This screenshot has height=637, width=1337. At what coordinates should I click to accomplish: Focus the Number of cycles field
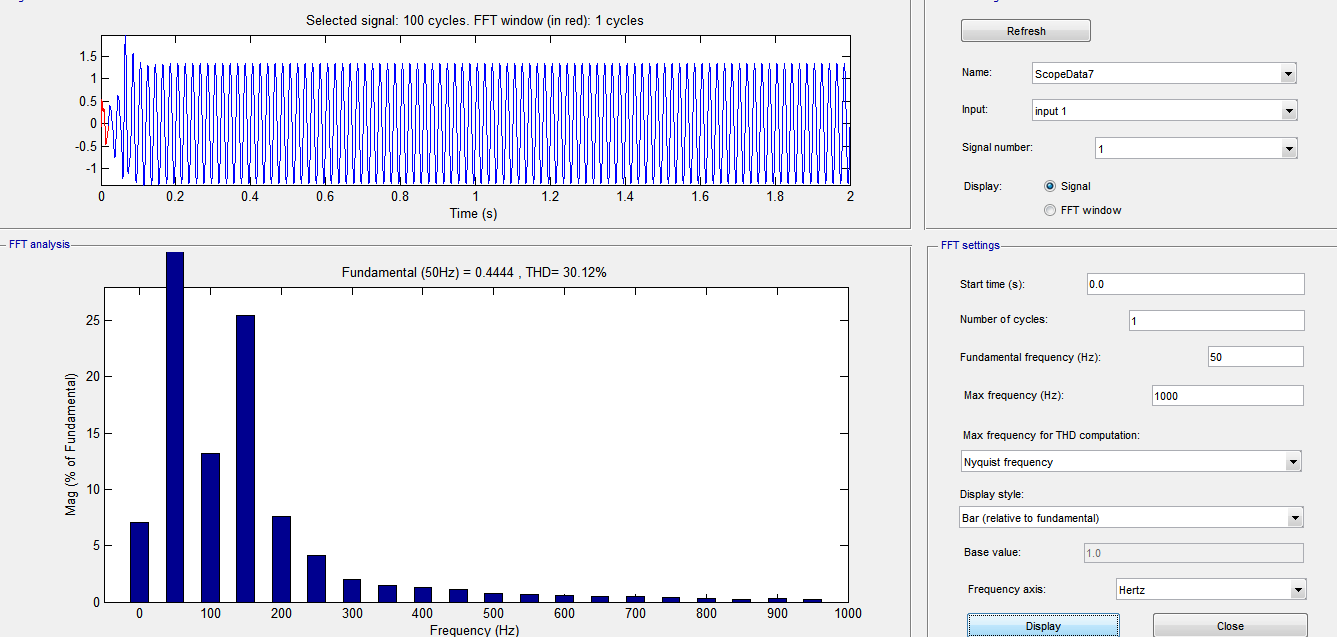coord(1215,321)
